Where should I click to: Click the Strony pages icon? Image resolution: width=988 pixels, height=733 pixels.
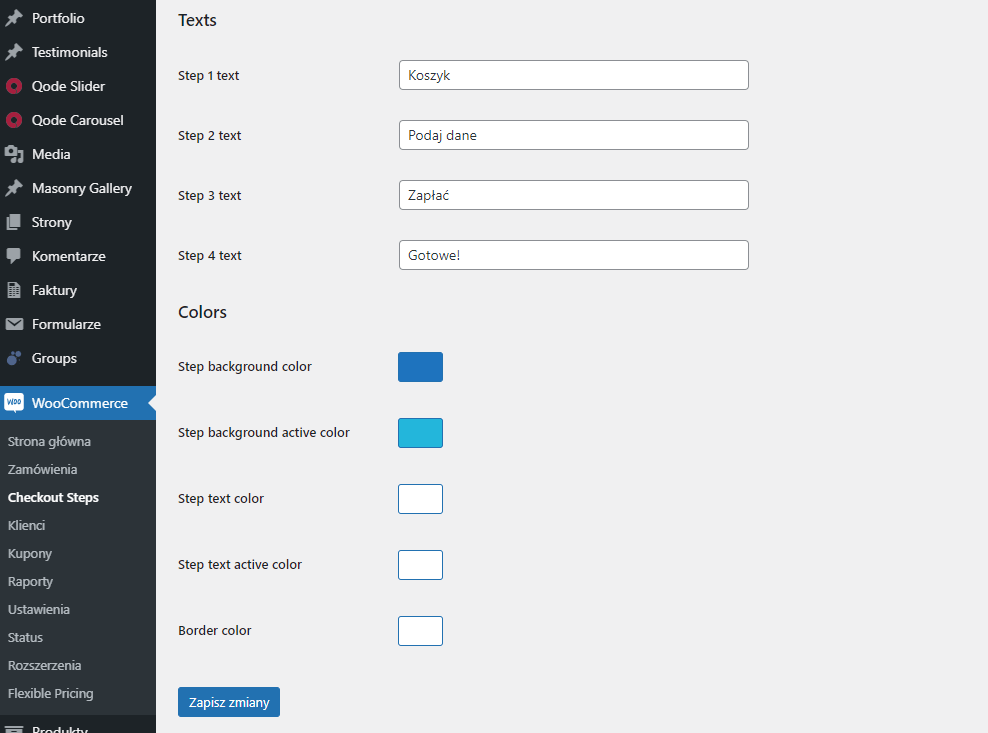(x=14, y=222)
